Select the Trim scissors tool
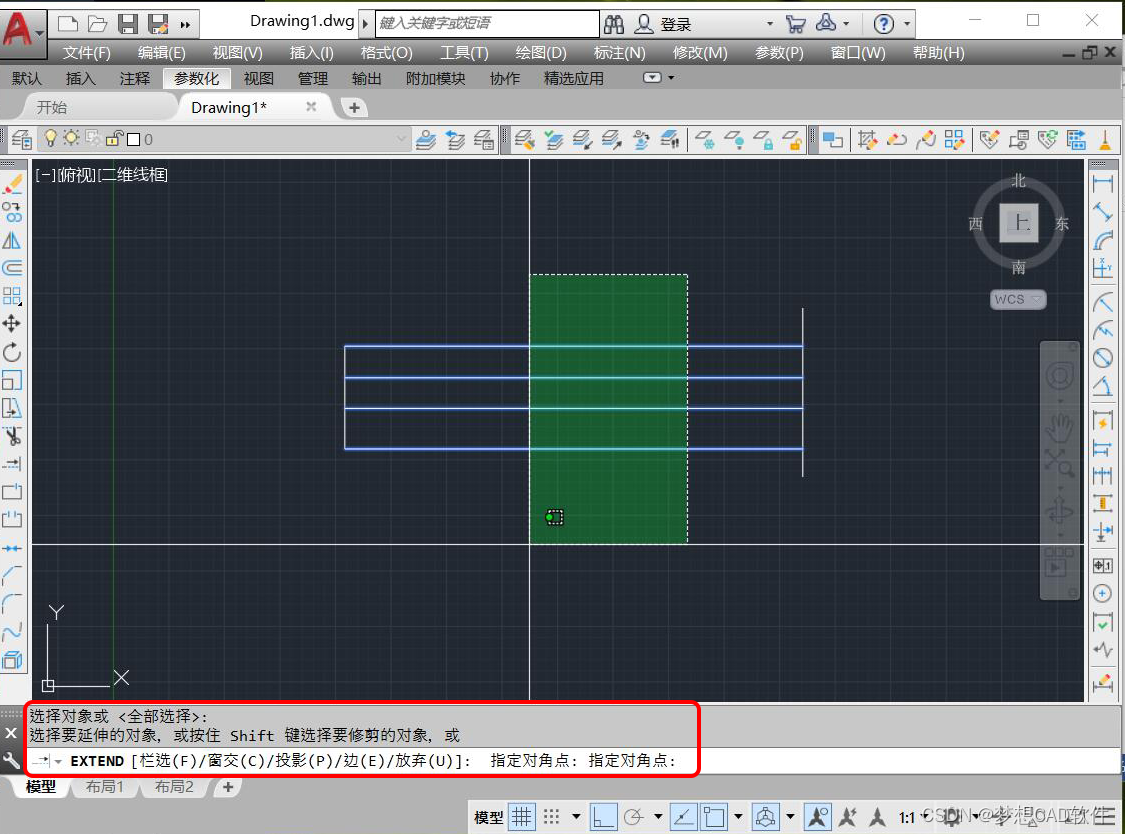The height and width of the screenshot is (834, 1125). pos(14,435)
